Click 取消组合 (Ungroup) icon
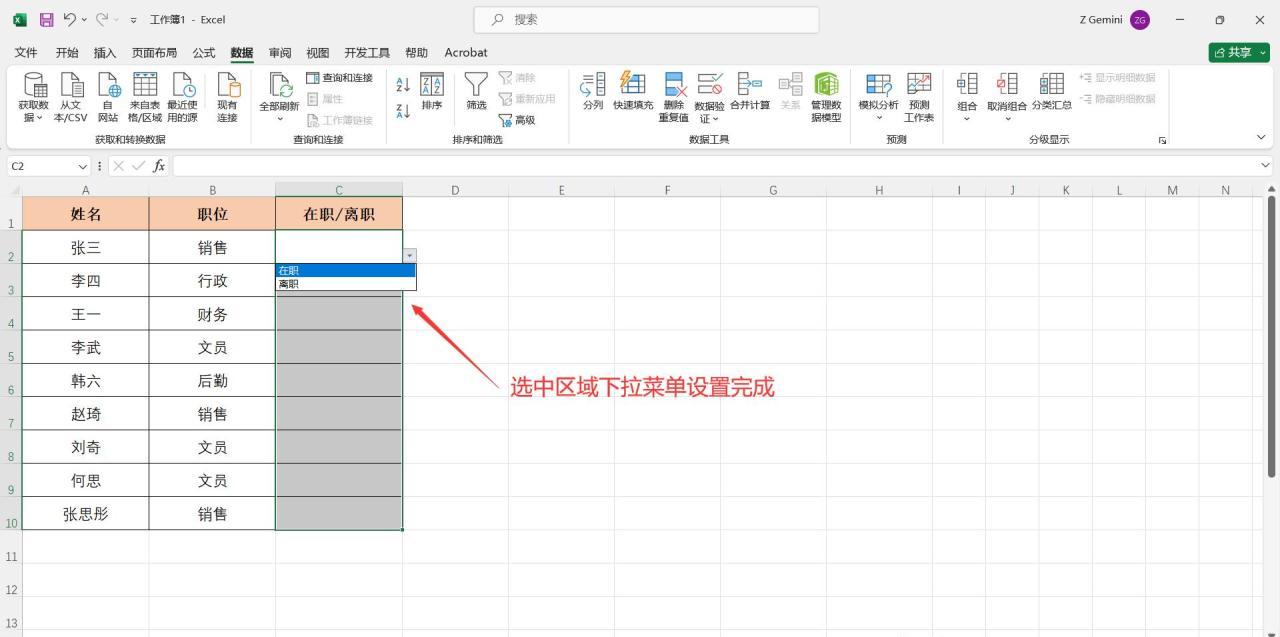 point(1007,97)
